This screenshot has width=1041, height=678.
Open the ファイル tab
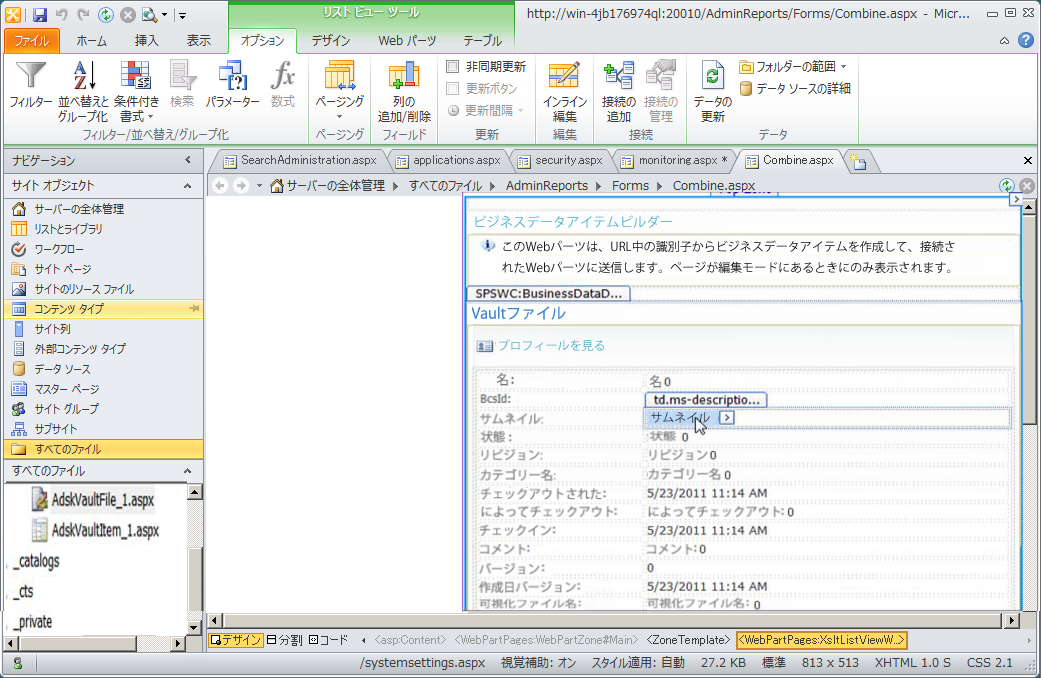click(32, 41)
